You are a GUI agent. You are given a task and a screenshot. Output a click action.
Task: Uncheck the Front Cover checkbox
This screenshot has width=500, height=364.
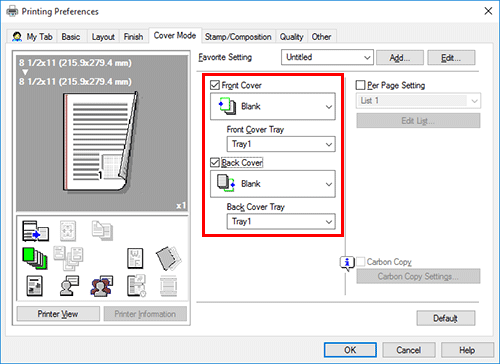215,85
